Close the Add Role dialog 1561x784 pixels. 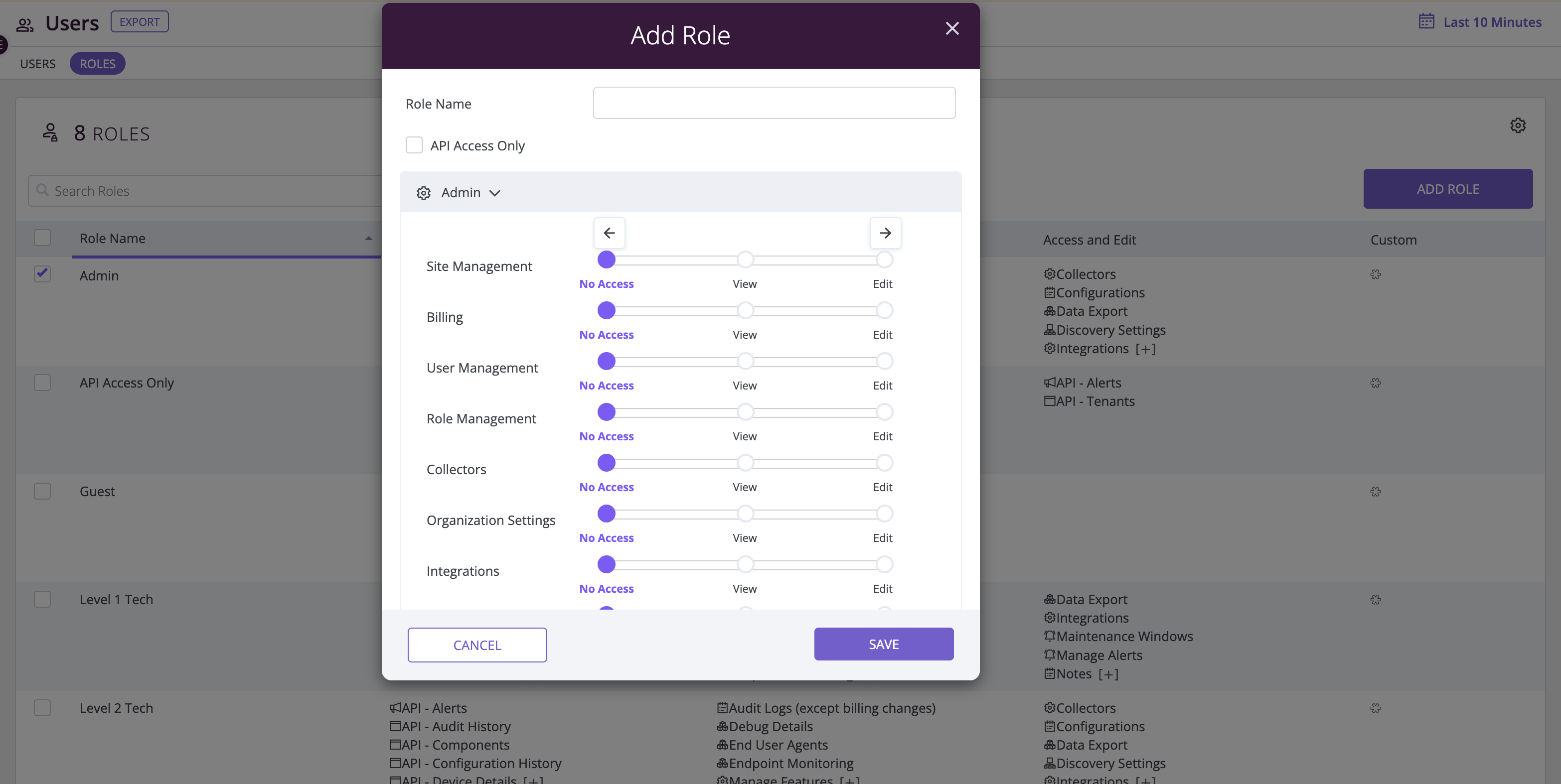952,28
